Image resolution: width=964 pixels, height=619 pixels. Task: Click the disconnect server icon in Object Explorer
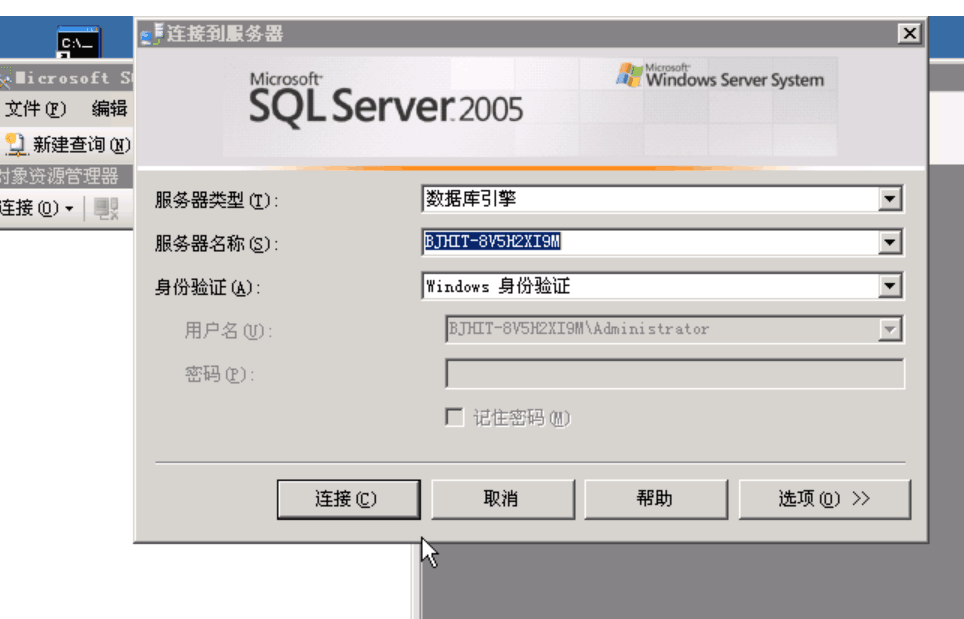[106, 208]
